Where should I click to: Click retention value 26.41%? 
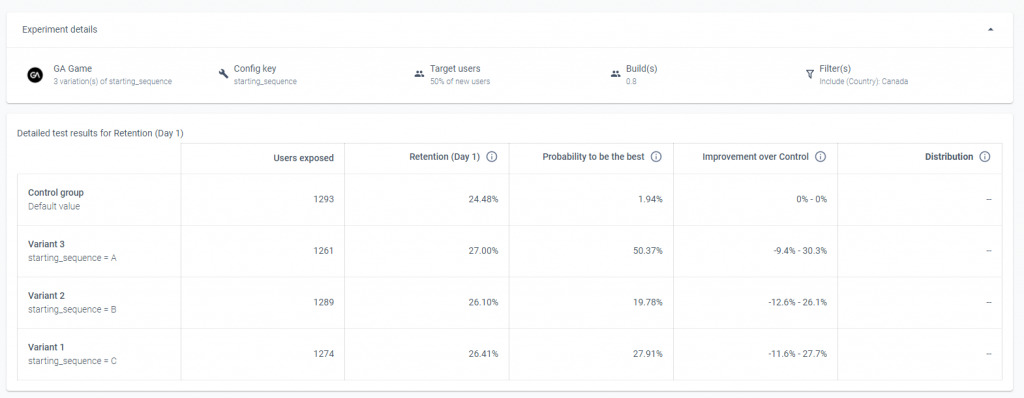483,354
